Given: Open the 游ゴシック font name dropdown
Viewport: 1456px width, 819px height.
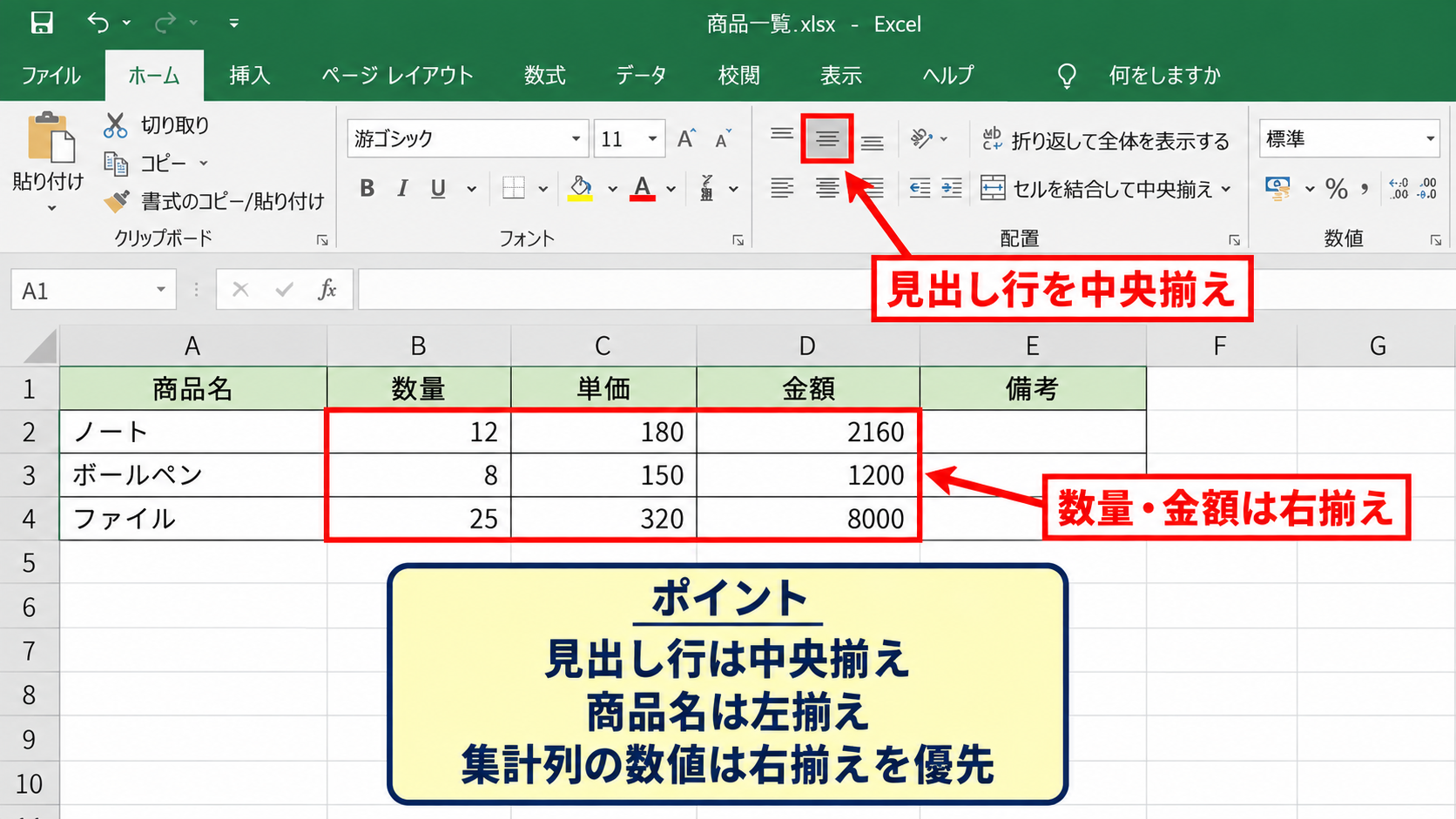Looking at the screenshot, I should click(x=576, y=139).
